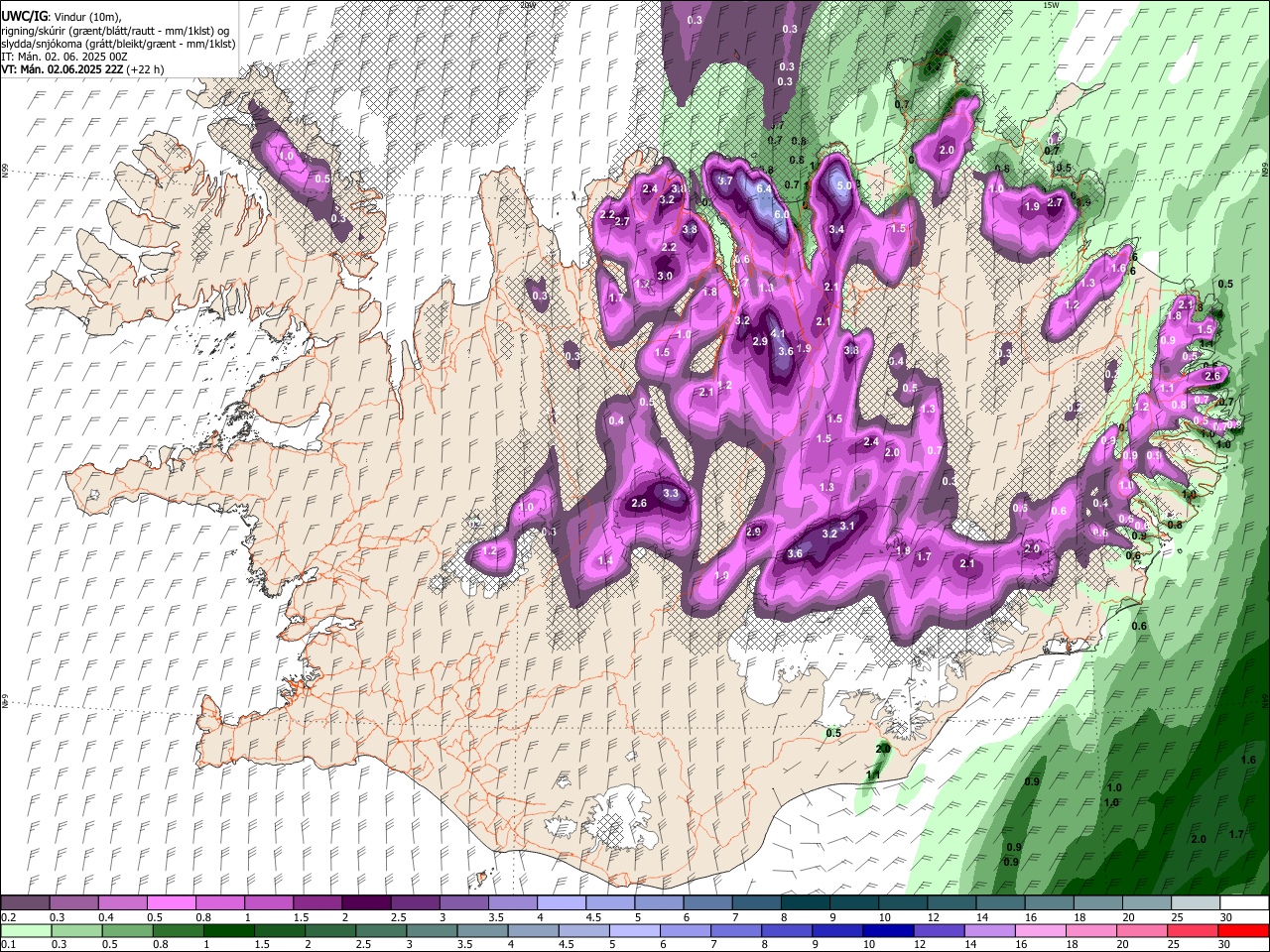Click the bright red swatch after 30 in bottom legend row
The height and width of the screenshot is (952, 1270).
(1243, 931)
